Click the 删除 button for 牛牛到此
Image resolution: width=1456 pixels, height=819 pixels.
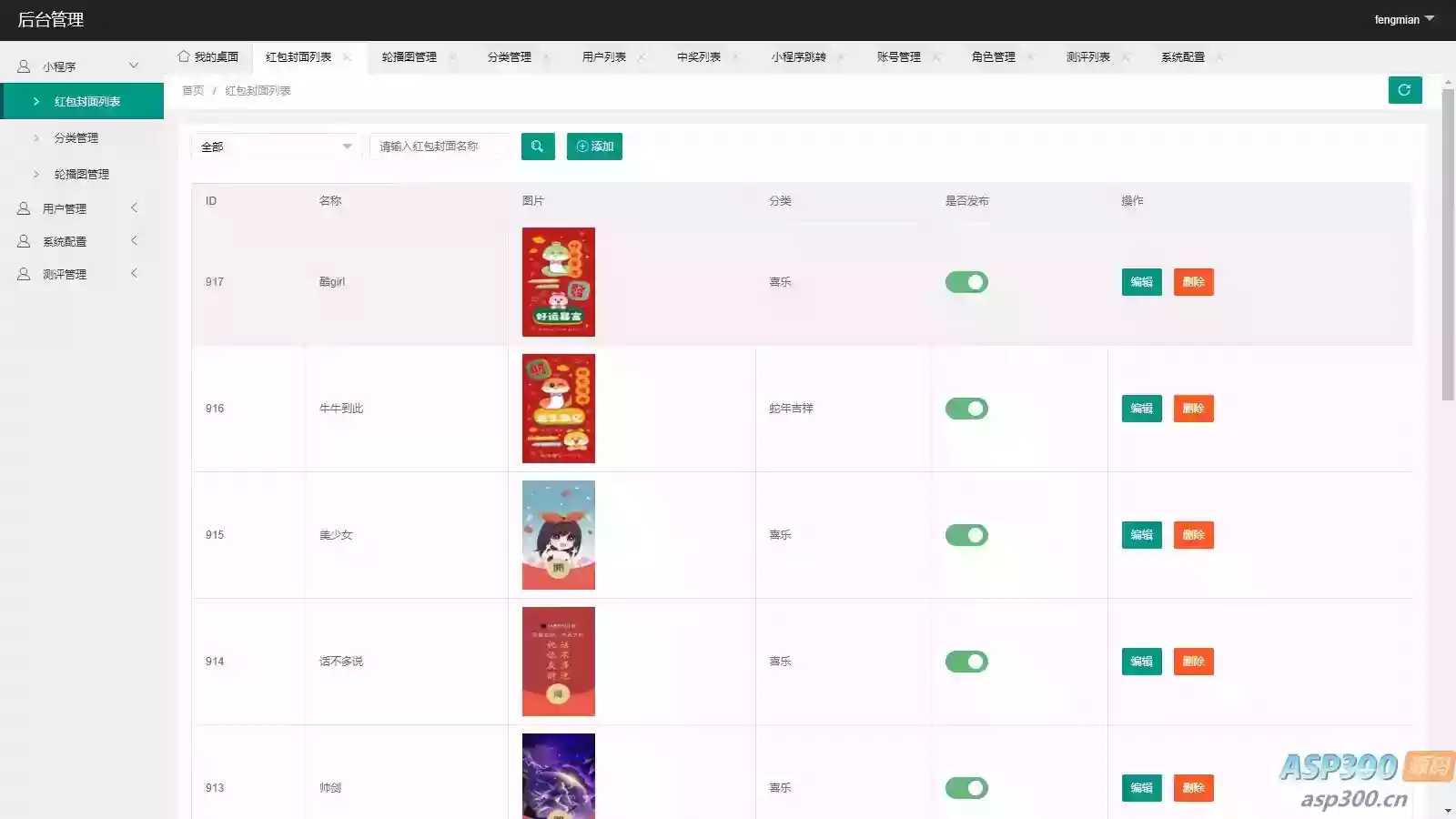point(1193,409)
